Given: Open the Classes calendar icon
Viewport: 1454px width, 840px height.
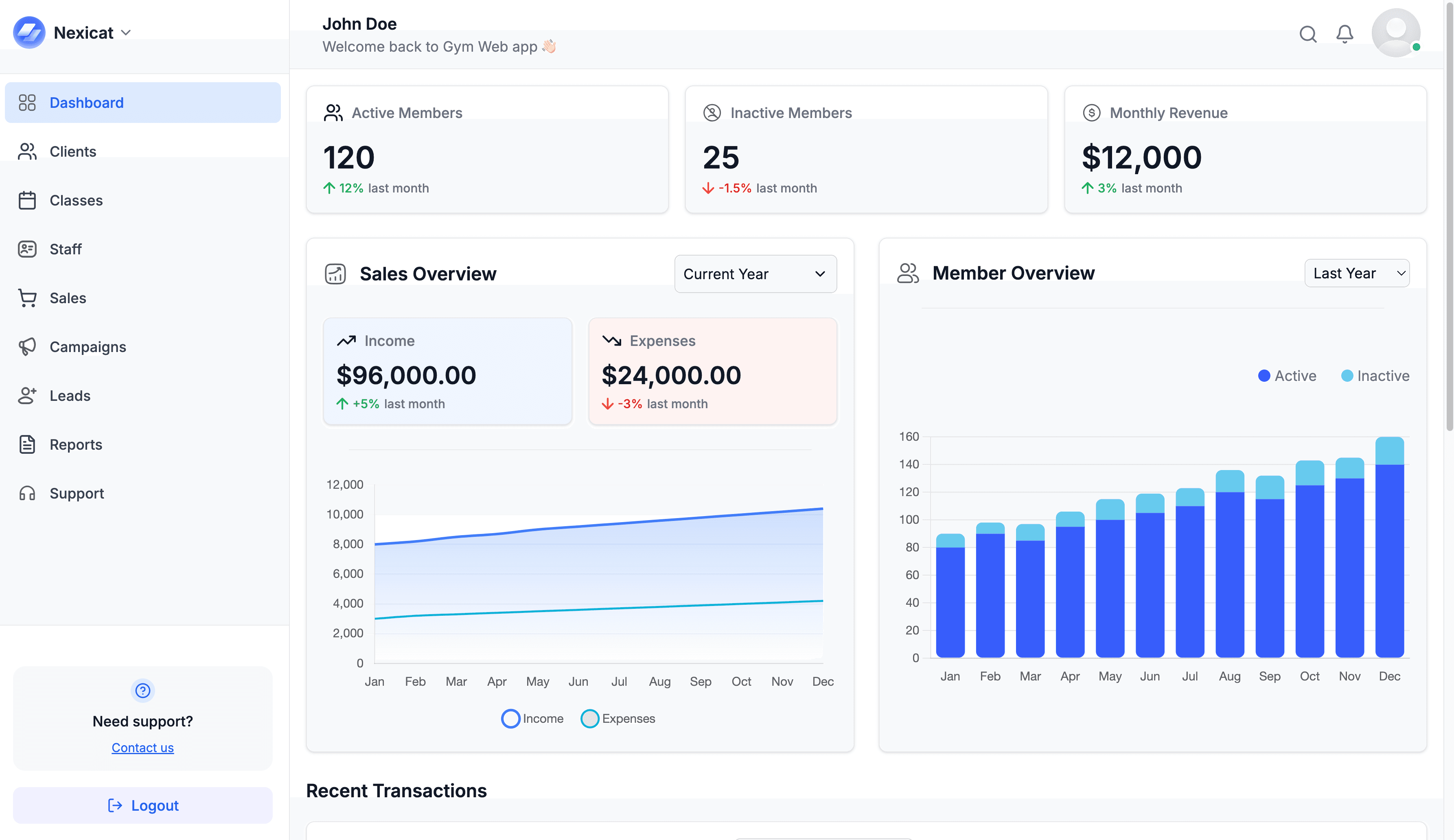Looking at the screenshot, I should 27,200.
